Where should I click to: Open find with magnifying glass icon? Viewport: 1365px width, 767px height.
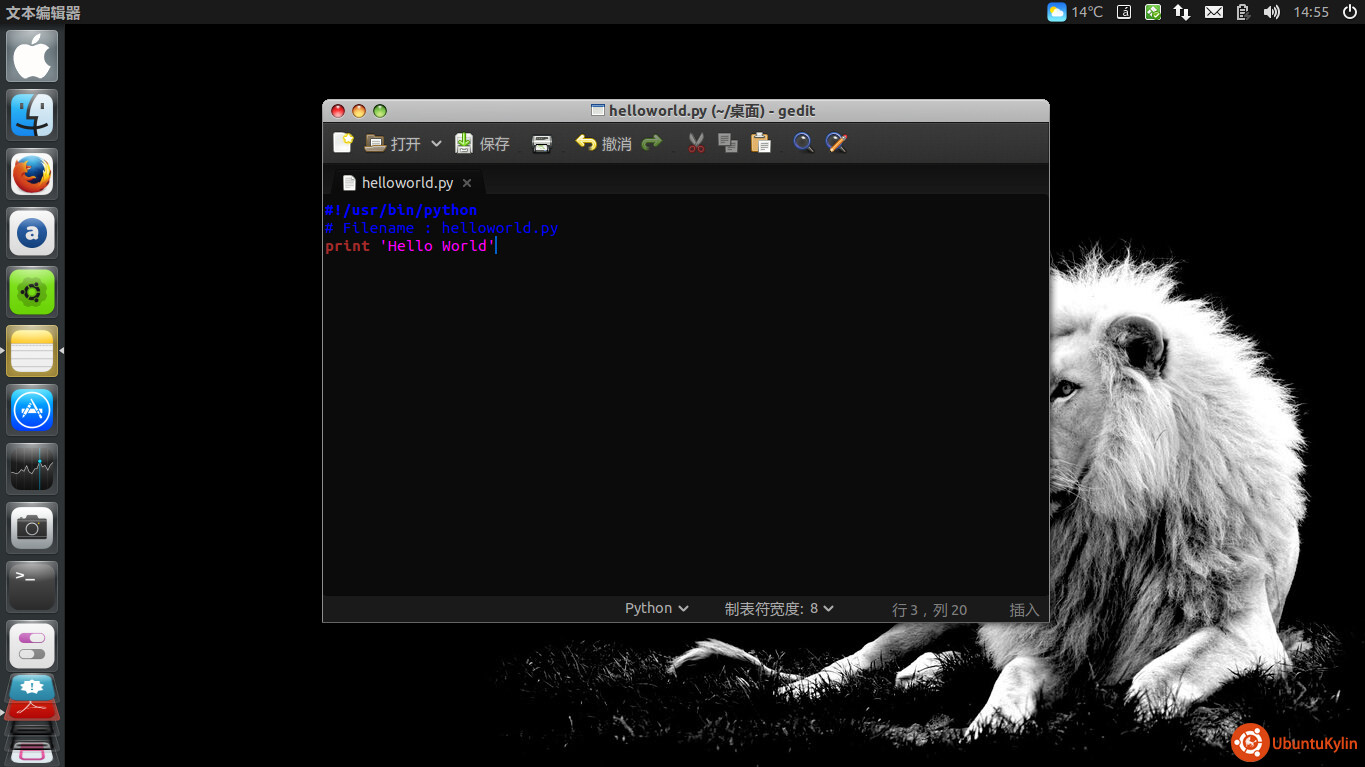click(803, 143)
